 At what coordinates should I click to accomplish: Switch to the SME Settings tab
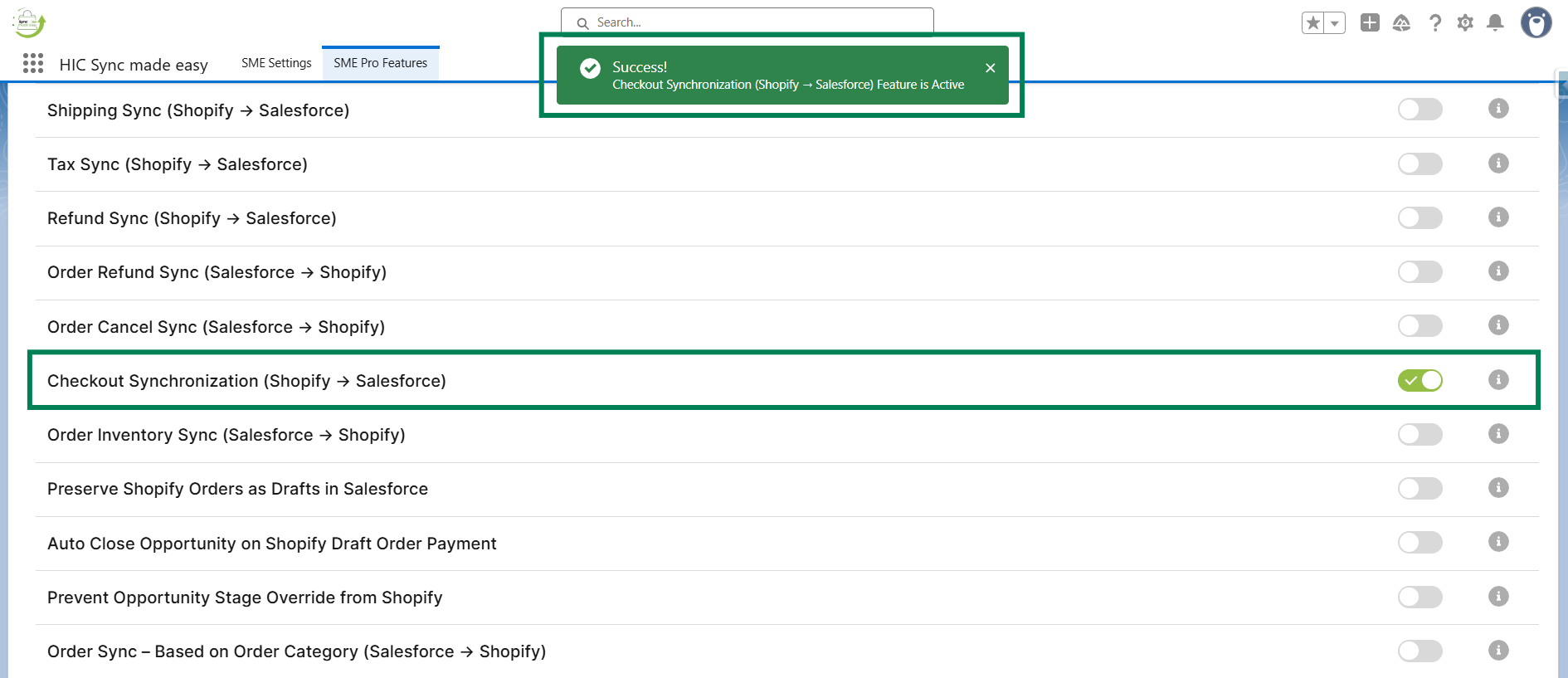coord(276,63)
